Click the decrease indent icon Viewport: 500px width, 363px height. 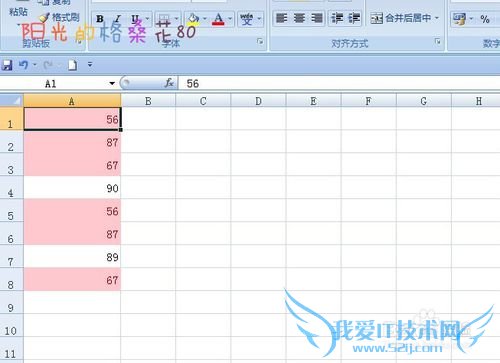click(337, 18)
